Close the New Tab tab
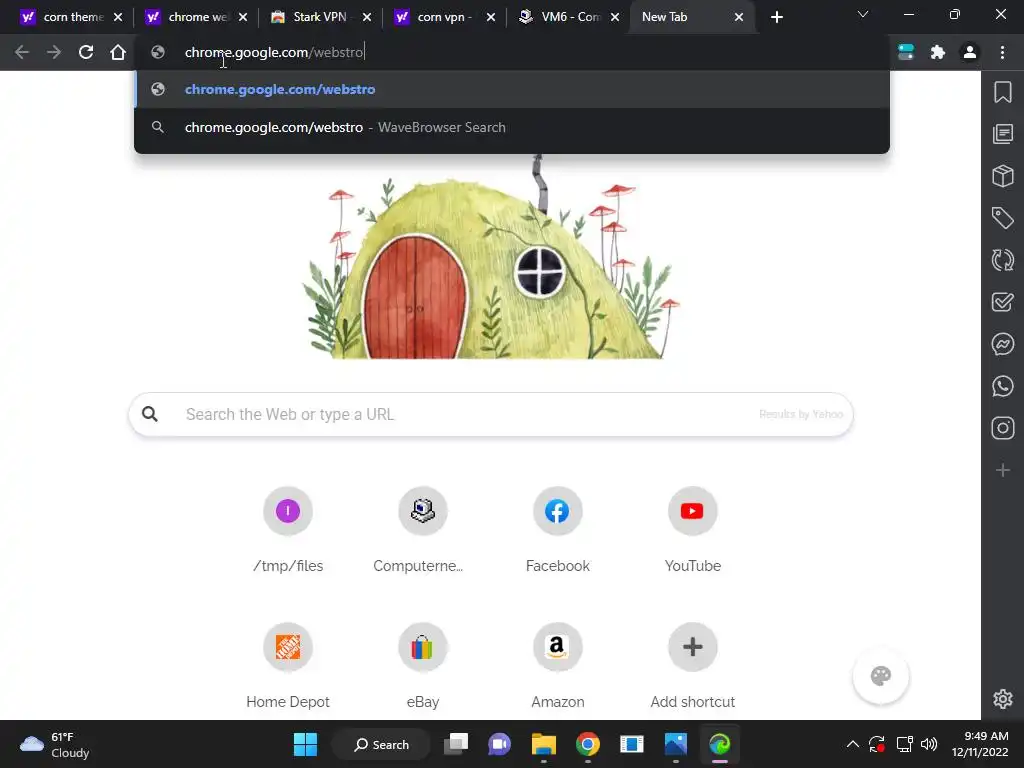 (739, 17)
